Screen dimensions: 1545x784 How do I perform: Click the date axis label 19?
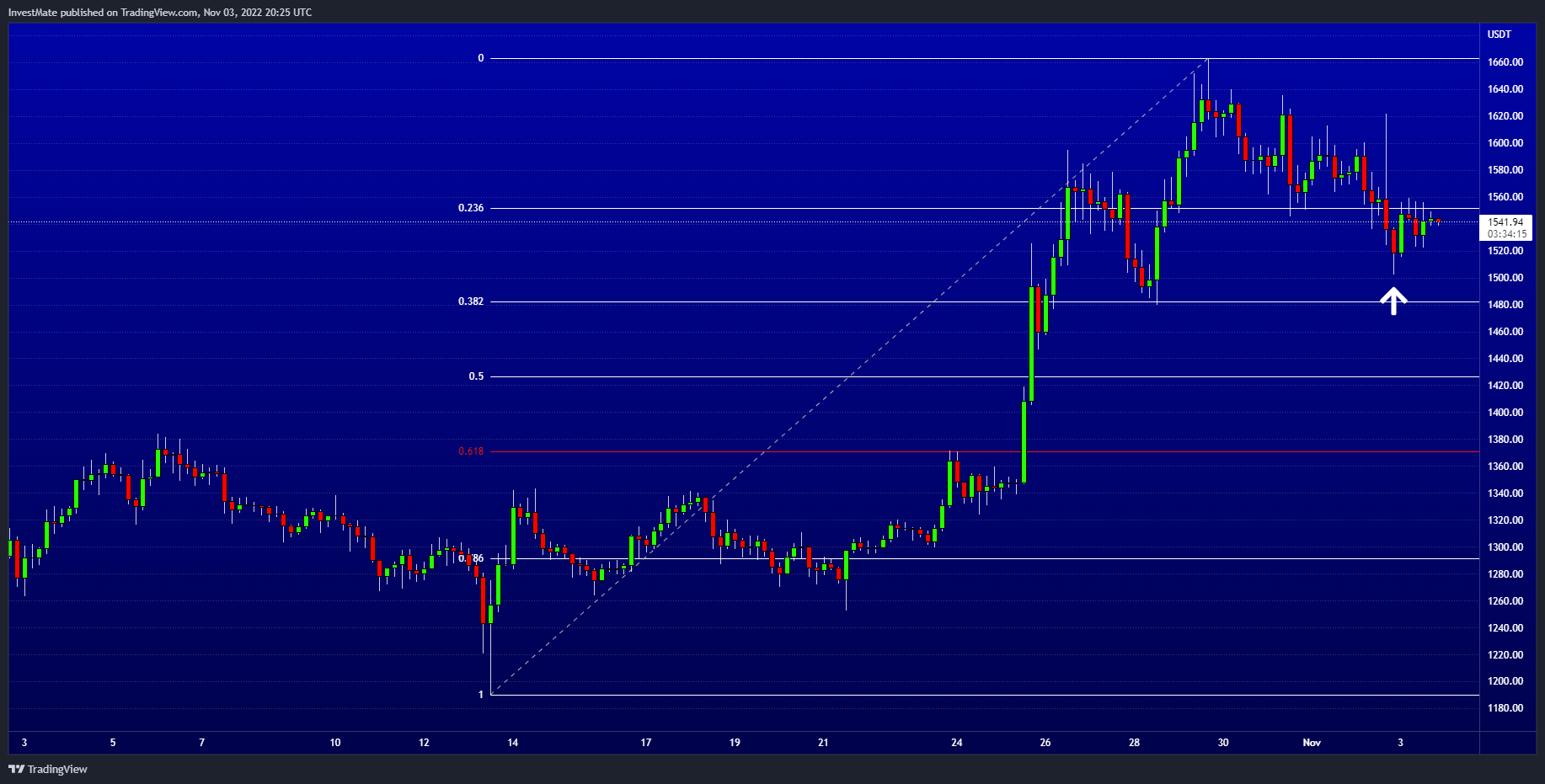[x=735, y=743]
